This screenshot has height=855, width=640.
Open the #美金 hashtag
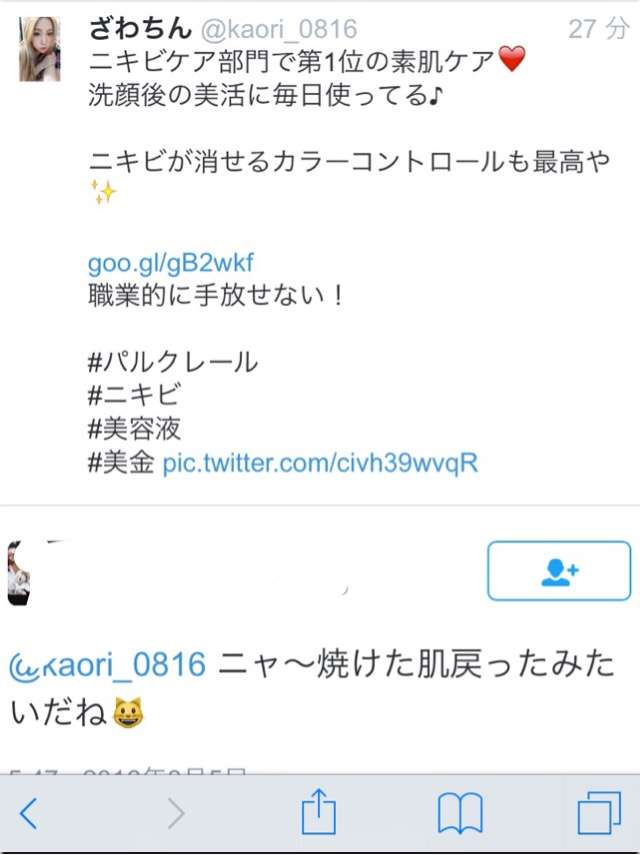pos(121,463)
